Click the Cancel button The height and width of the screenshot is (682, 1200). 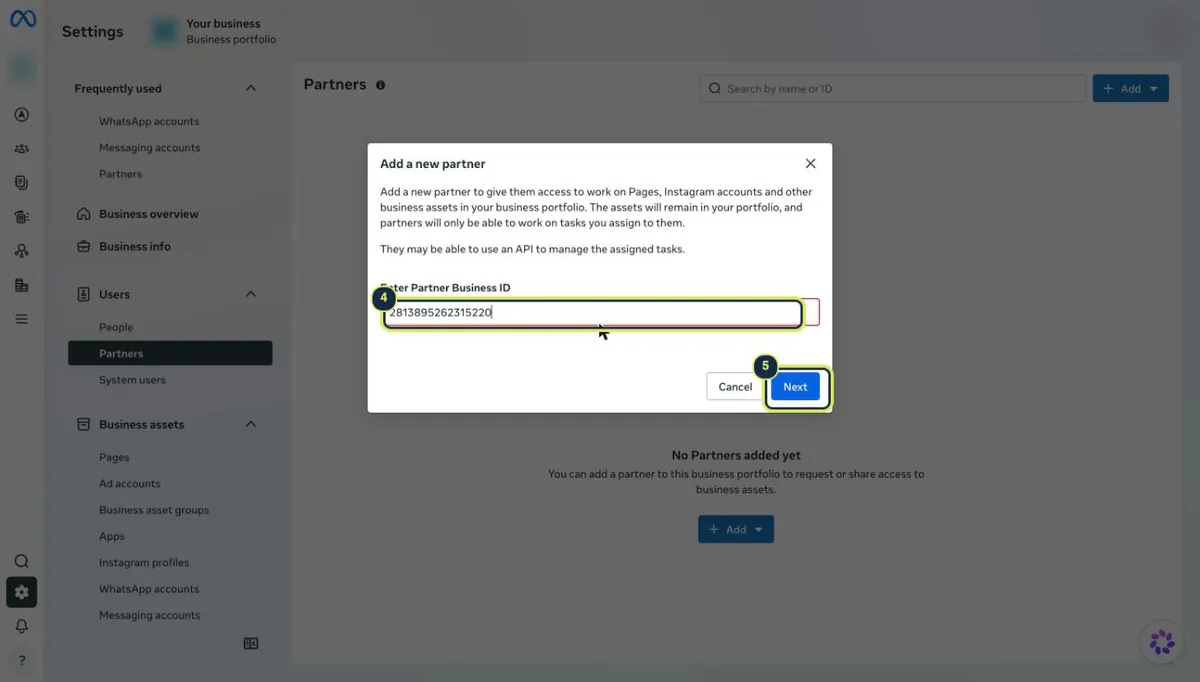pyautogui.click(x=735, y=387)
